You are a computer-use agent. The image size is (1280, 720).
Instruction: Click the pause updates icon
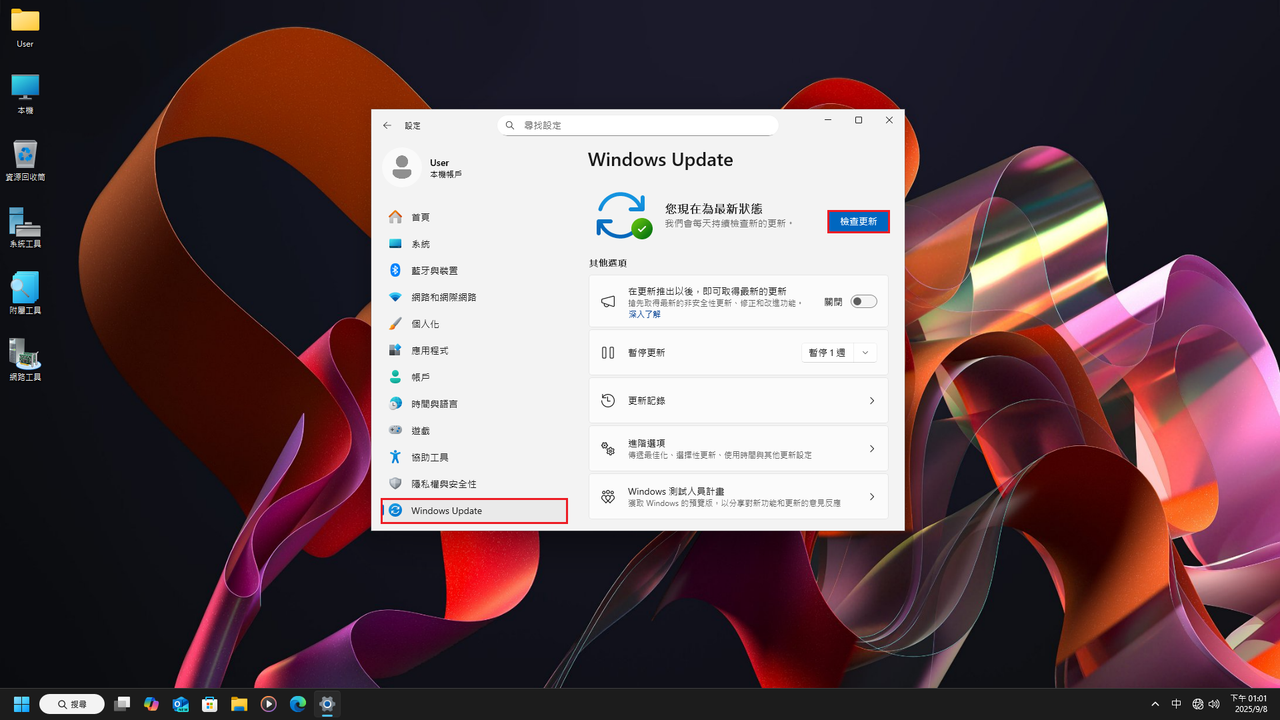pos(607,353)
